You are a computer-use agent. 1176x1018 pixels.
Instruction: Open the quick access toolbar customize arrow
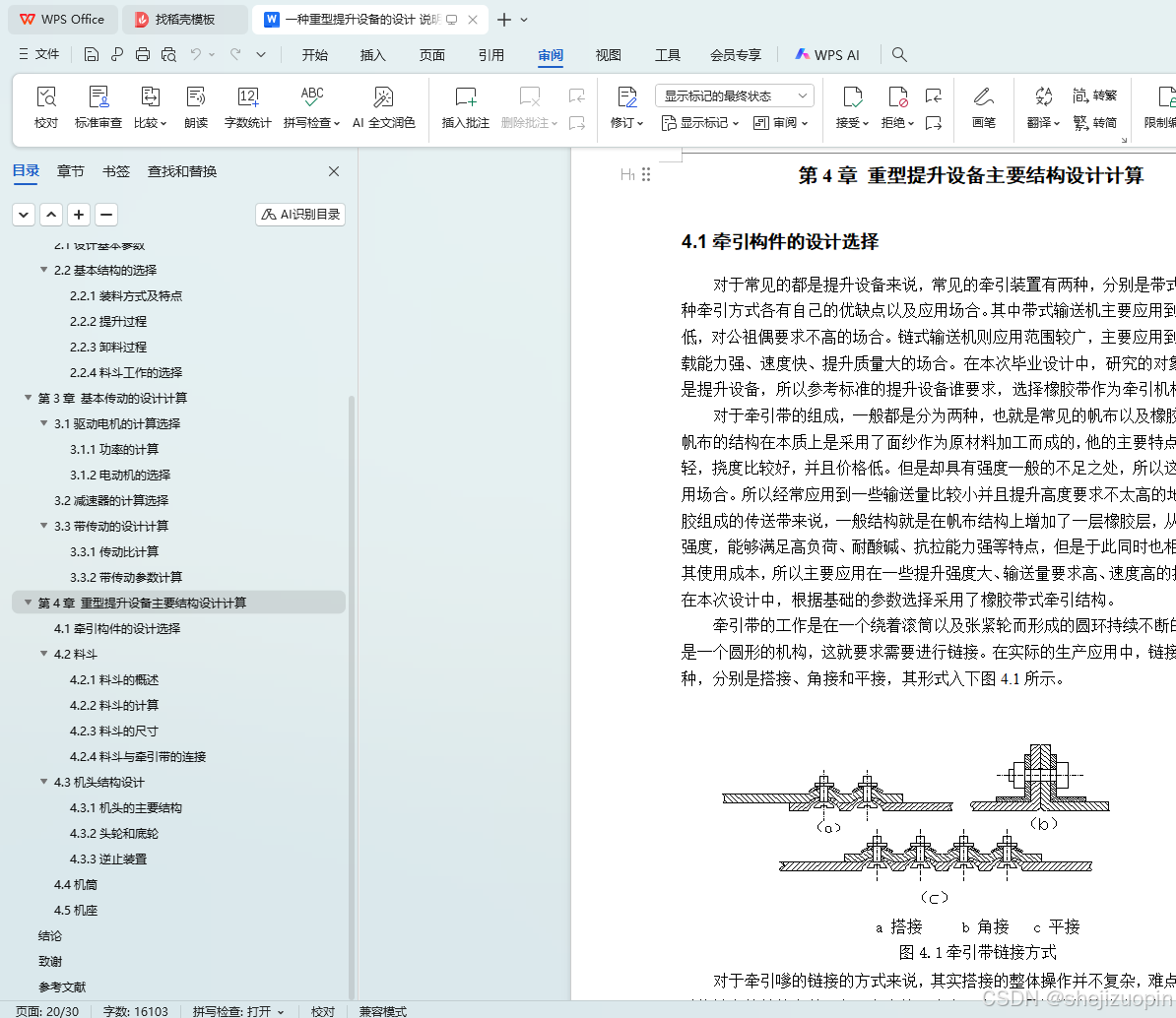coord(261,54)
